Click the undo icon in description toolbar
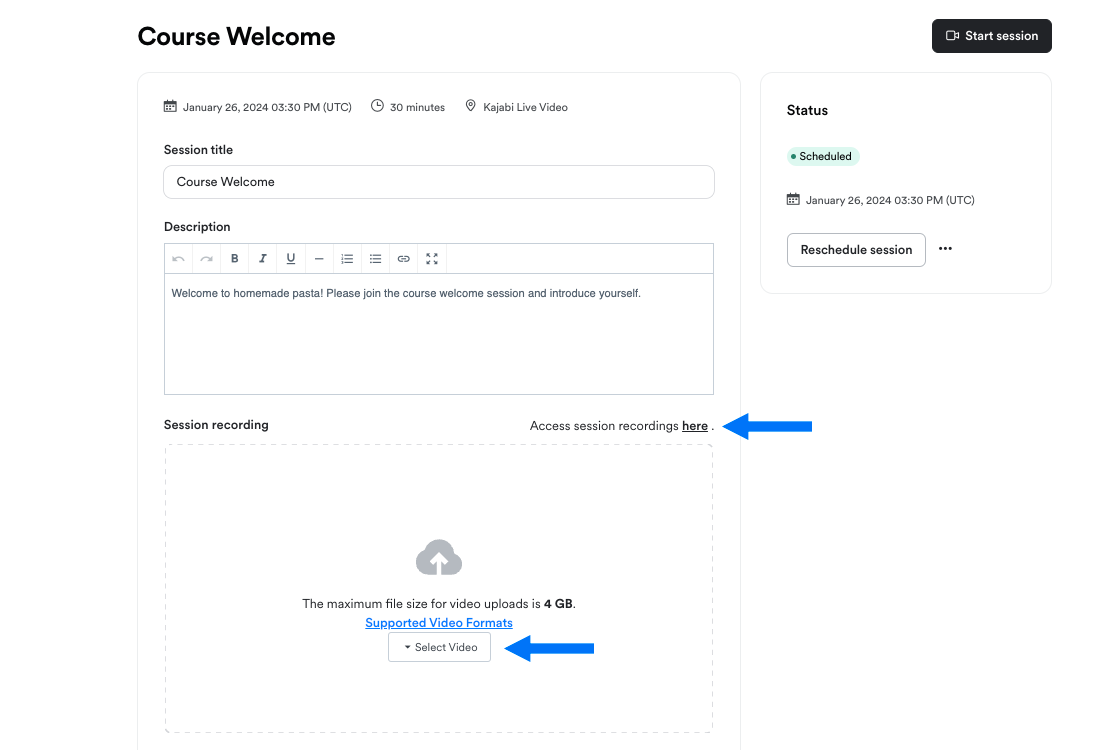Image resolution: width=1100 pixels, height=750 pixels. click(x=178, y=259)
